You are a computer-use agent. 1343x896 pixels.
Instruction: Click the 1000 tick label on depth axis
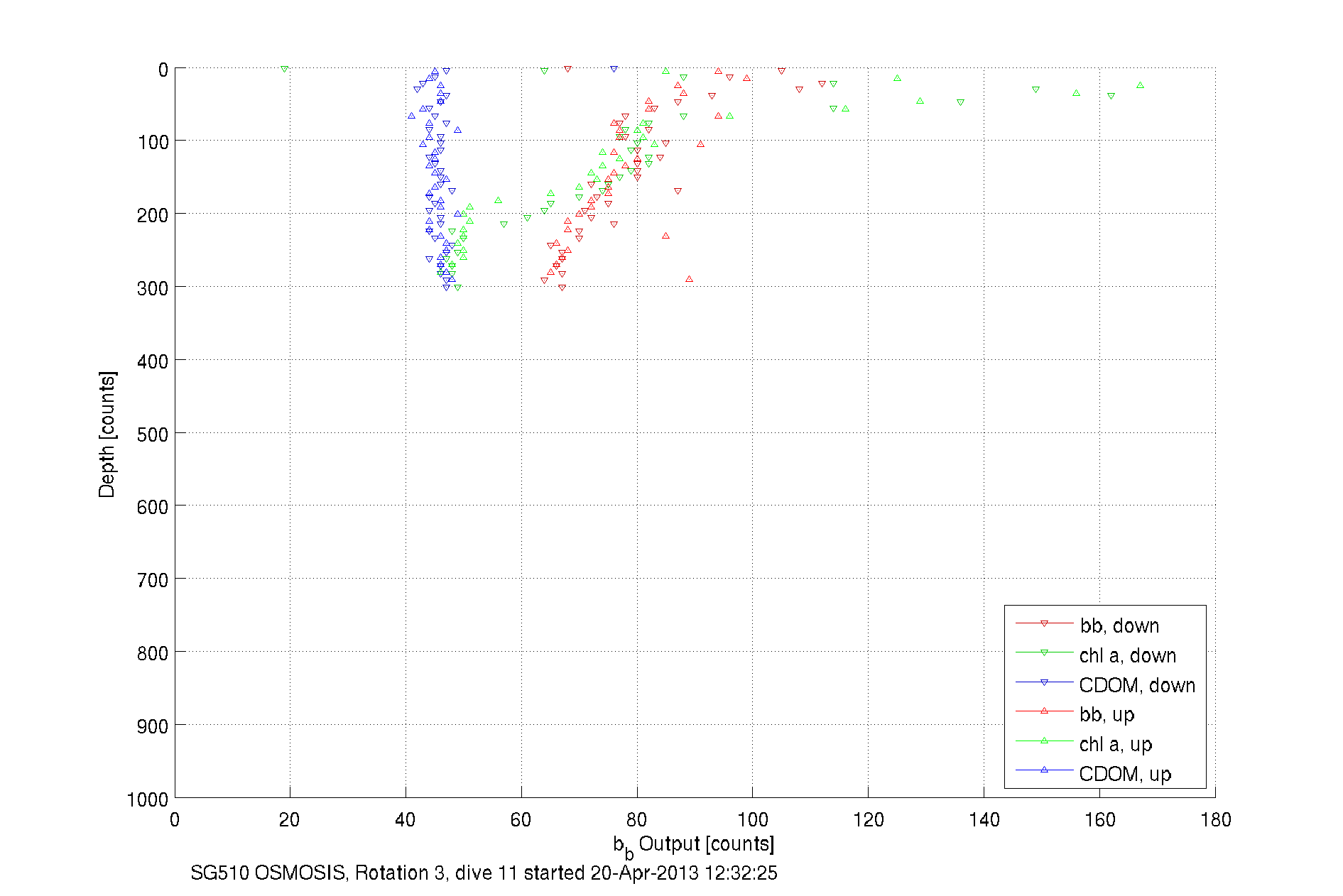(x=148, y=799)
